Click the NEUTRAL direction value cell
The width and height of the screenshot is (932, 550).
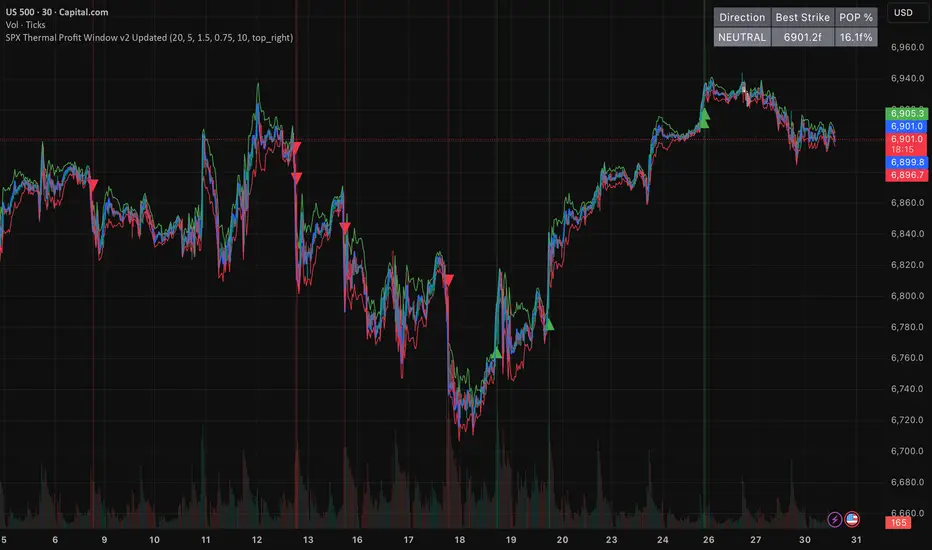point(742,37)
